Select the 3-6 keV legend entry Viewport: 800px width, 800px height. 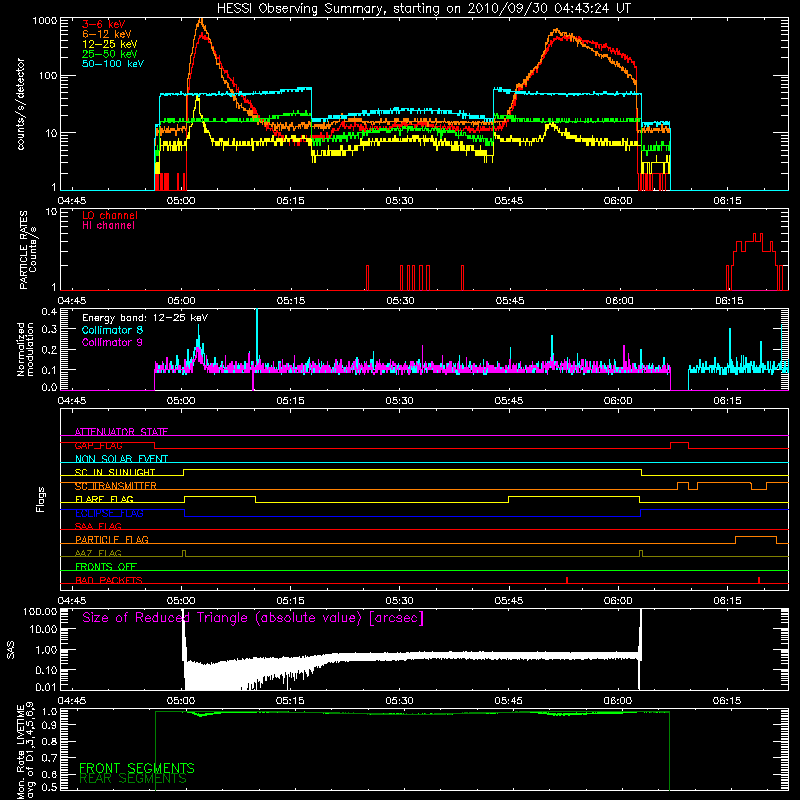pyautogui.click(x=104, y=24)
